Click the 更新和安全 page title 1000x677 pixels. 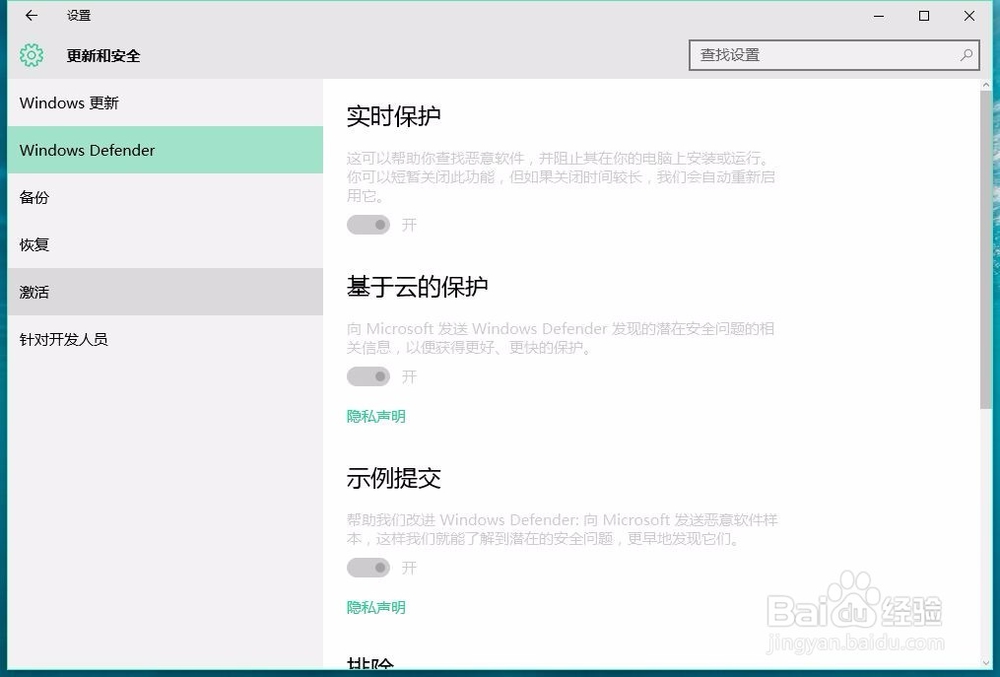[x=103, y=56]
